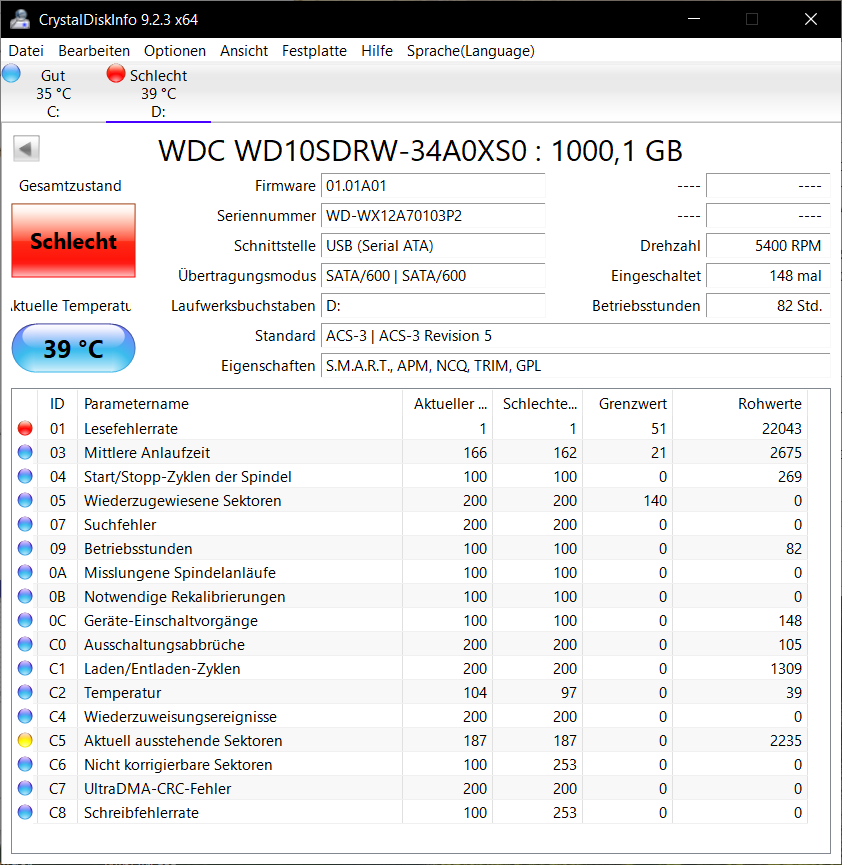Screen dimensions: 842x865
Task: Click blue status dot of Mittlere Anlaufzeit row
Action: tap(25, 452)
